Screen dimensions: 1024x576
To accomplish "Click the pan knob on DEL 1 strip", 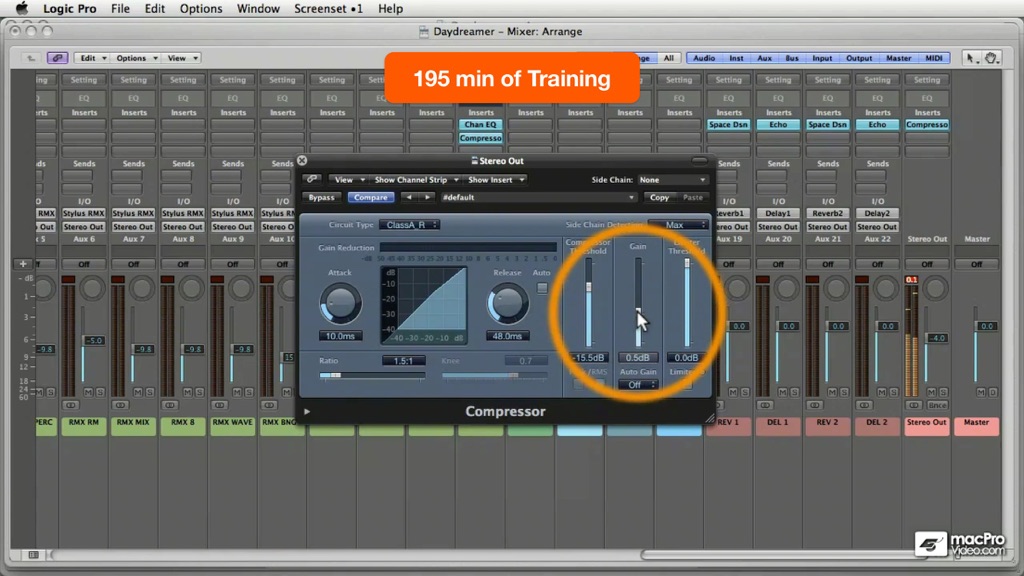I will [x=787, y=289].
